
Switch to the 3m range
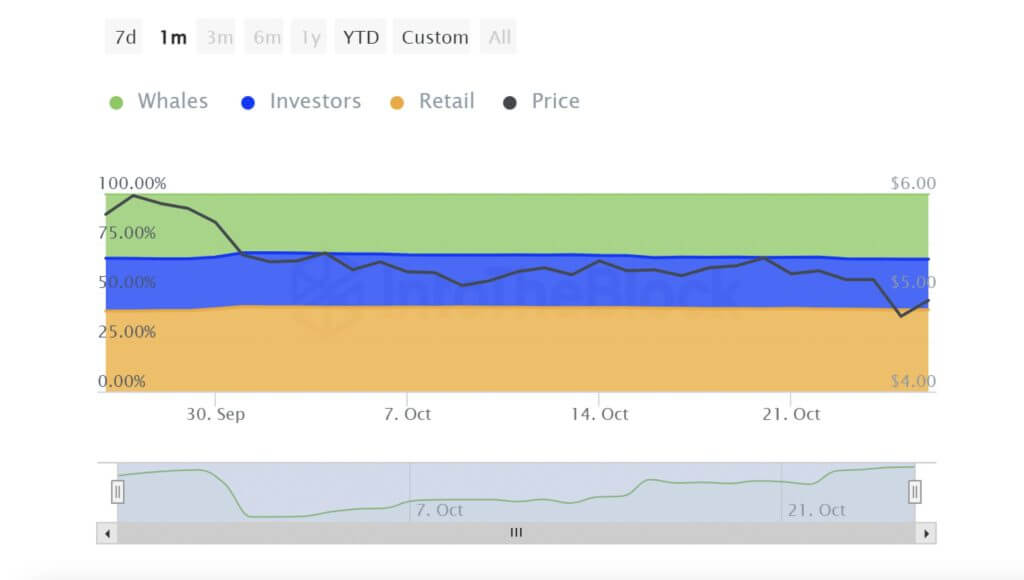click(219, 37)
